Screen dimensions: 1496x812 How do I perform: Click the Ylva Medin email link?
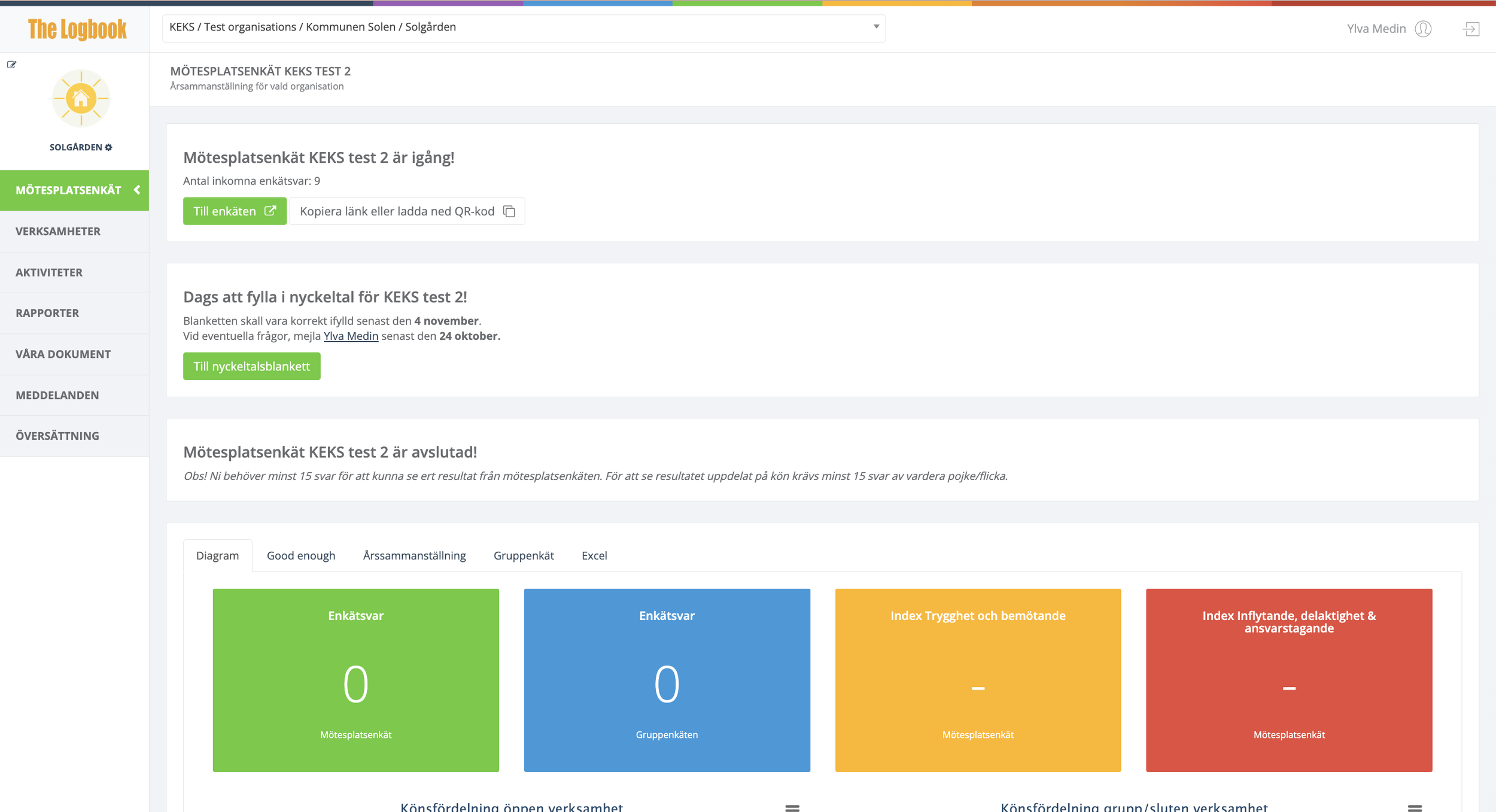point(351,336)
